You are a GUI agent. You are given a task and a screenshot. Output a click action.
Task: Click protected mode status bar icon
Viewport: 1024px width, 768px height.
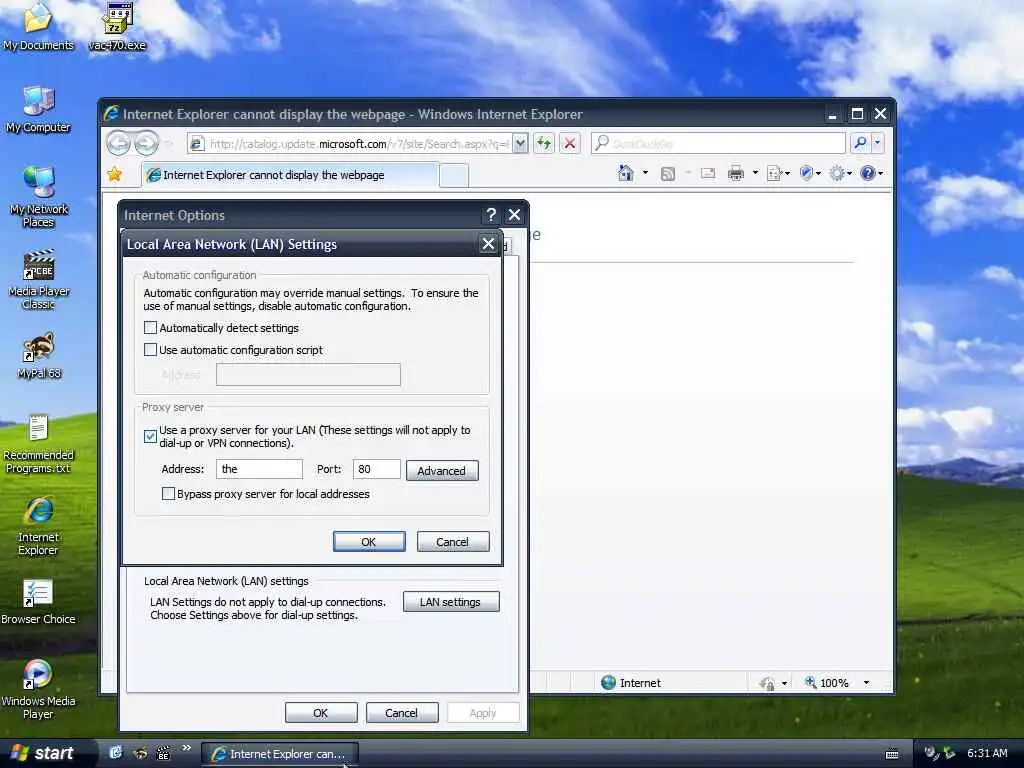(767, 683)
